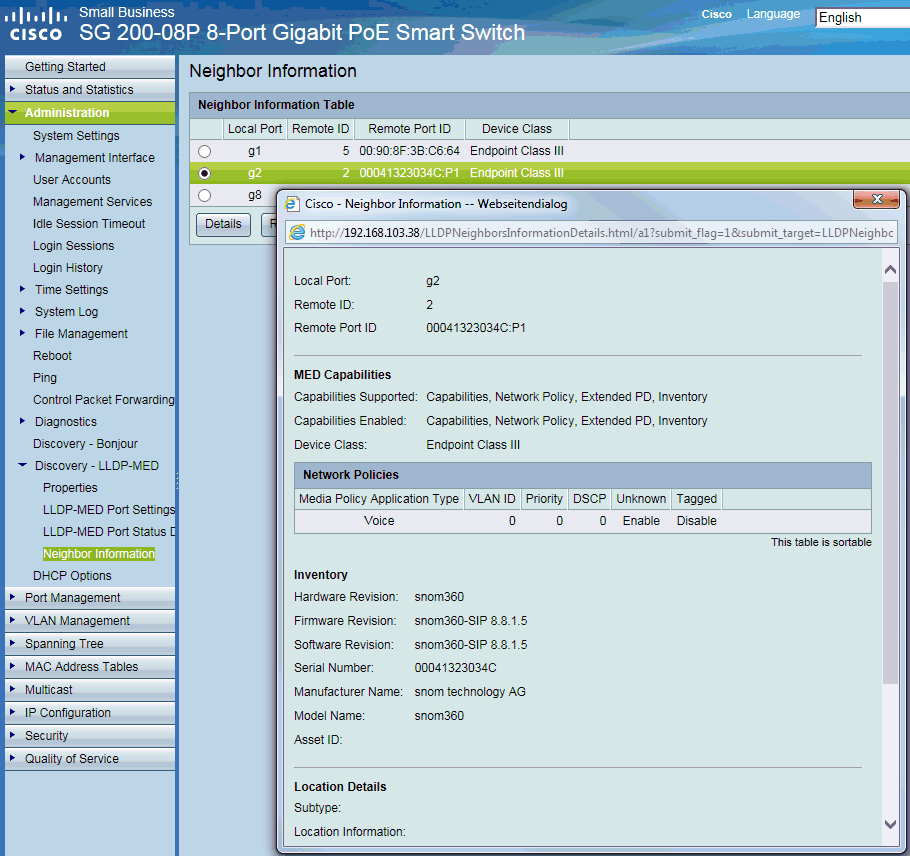
Task: Open the Language selection dropdown
Action: click(x=862, y=17)
